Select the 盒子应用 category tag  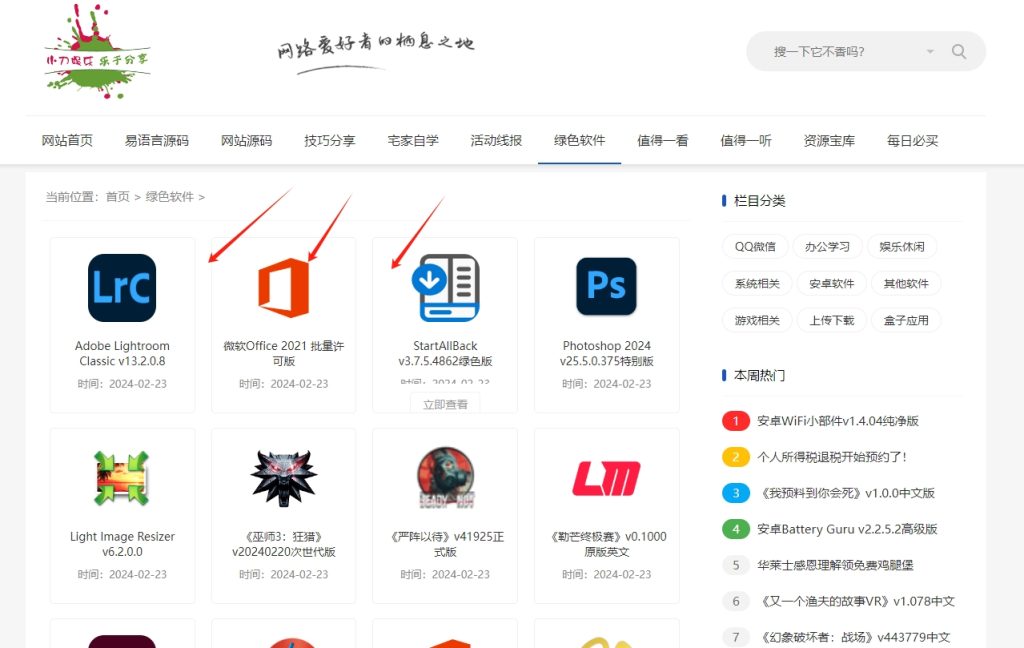pyautogui.click(x=906, y=320)
